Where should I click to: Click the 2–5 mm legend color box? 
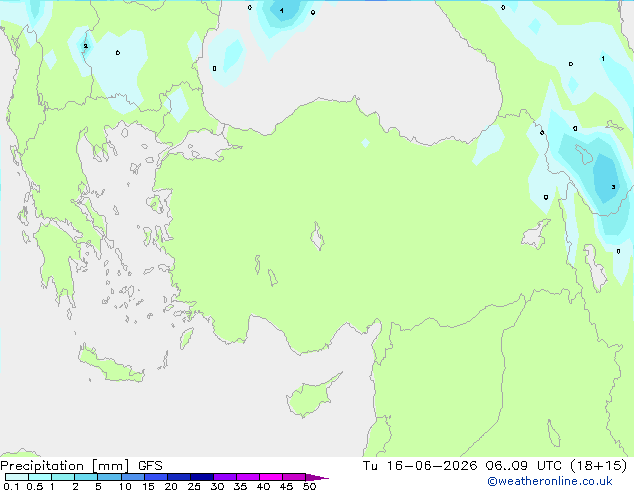click(86, 477)
